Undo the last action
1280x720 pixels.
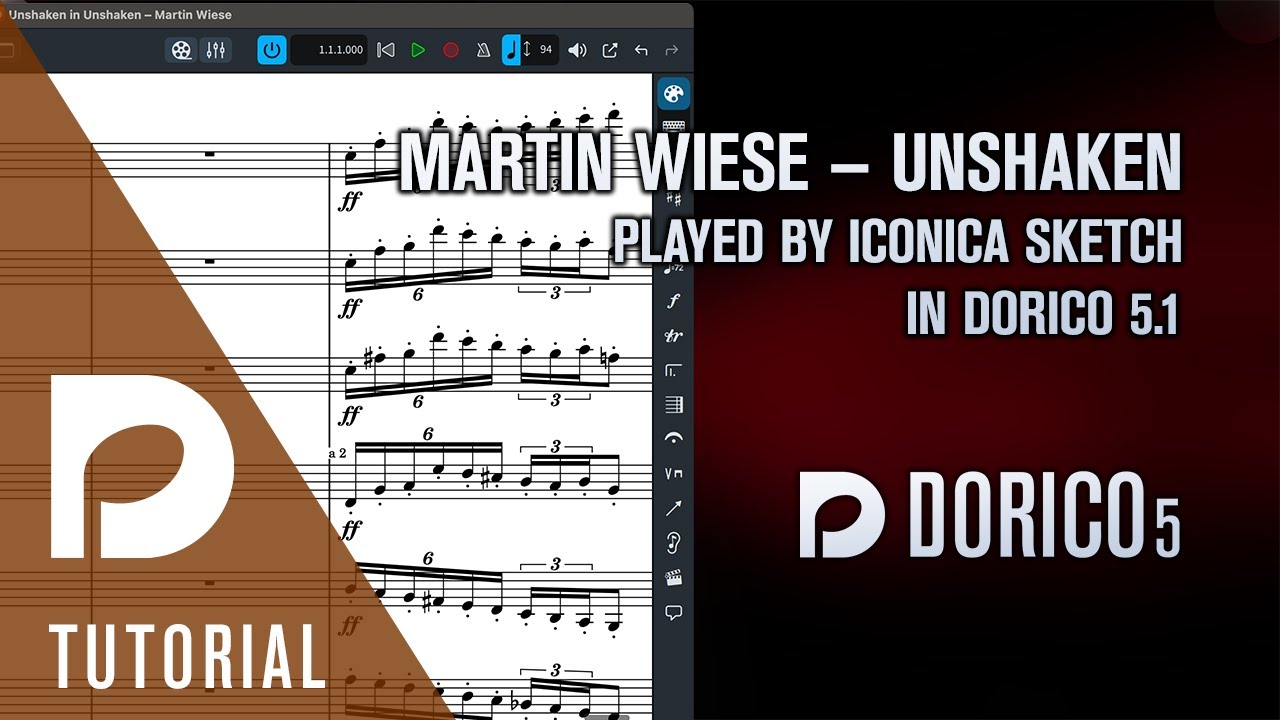click(x=641, y=50)
